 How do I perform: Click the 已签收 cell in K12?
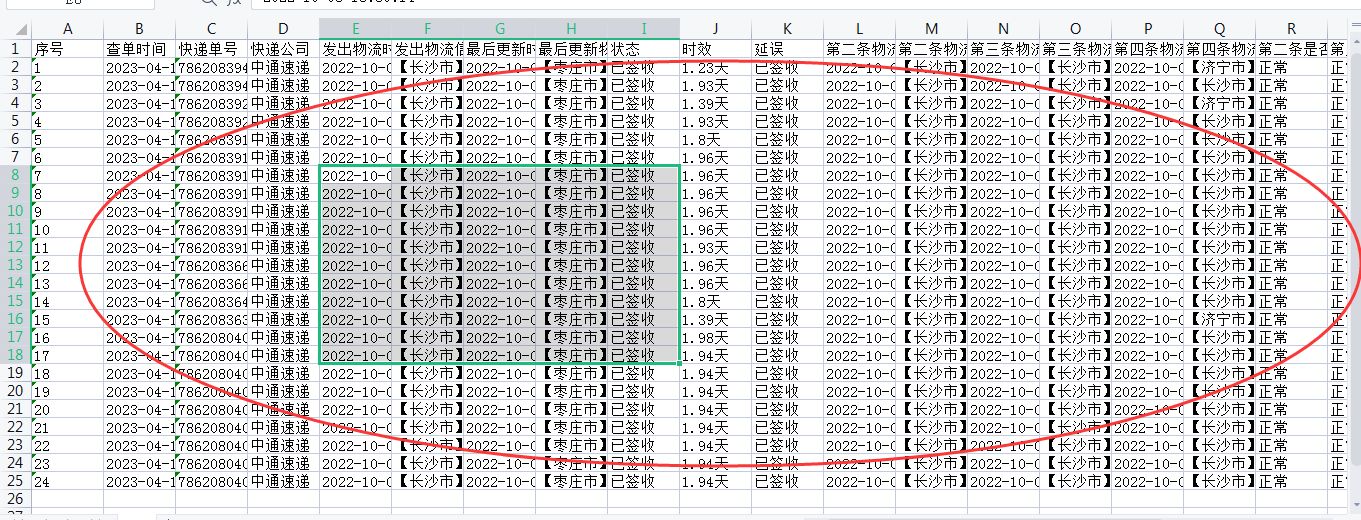tap(787, 247)
